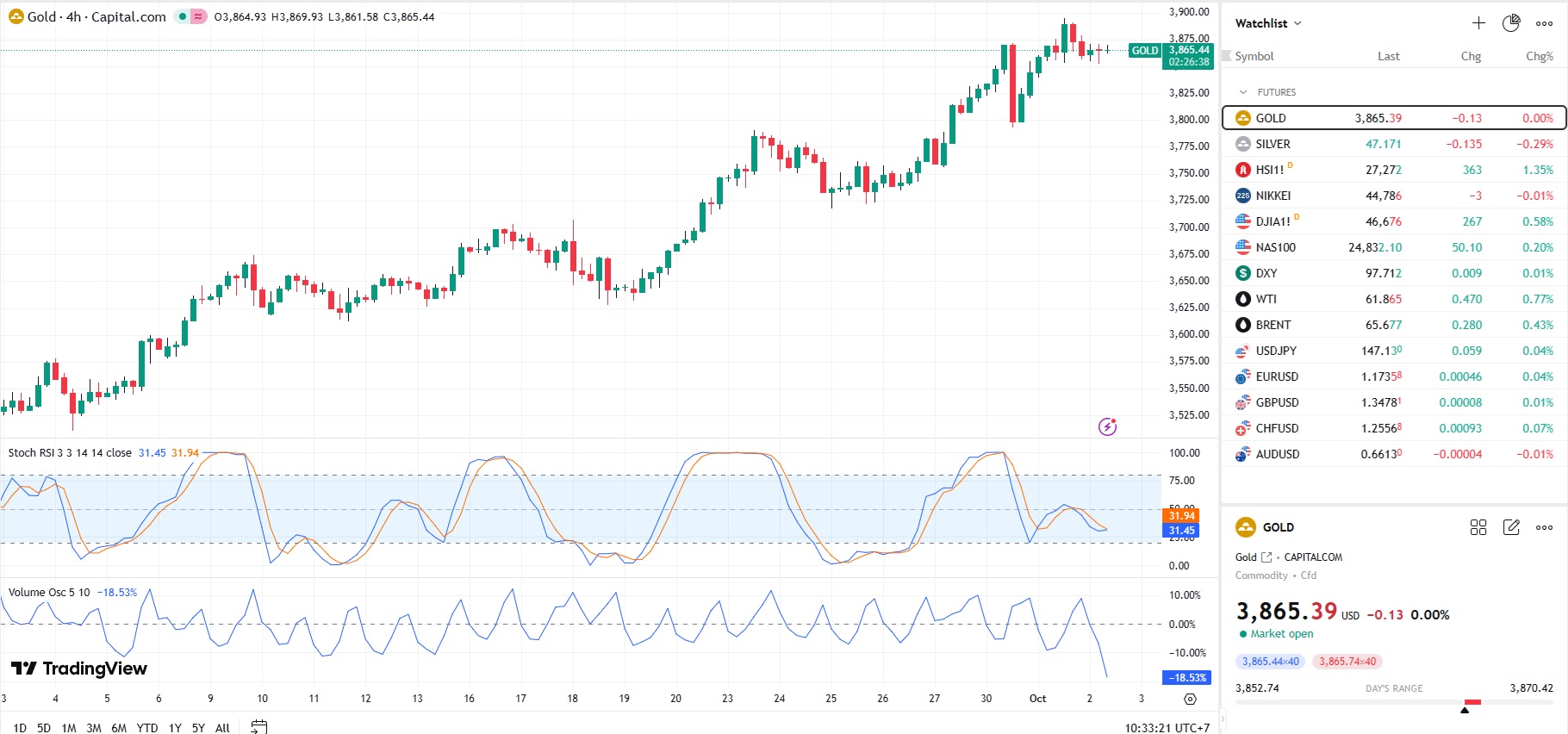Screen dimensions: 1568x734
Task: Select SILVER in the watchlist
Action: 1272,144
